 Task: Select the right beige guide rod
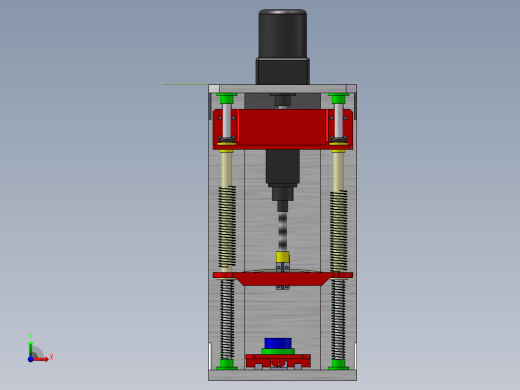point(338,171)
